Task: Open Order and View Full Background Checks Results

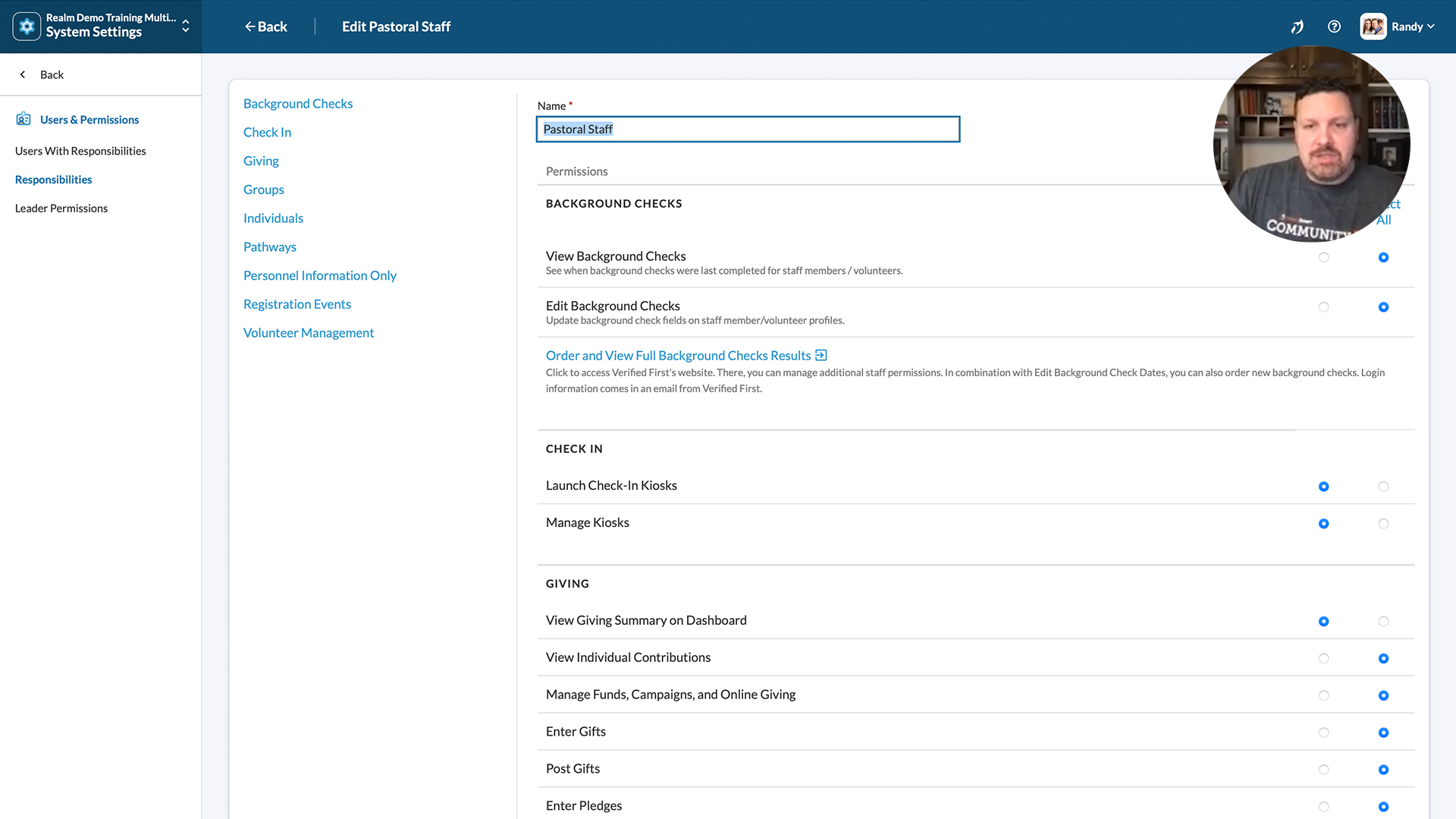Action: (x=678, y=355)
